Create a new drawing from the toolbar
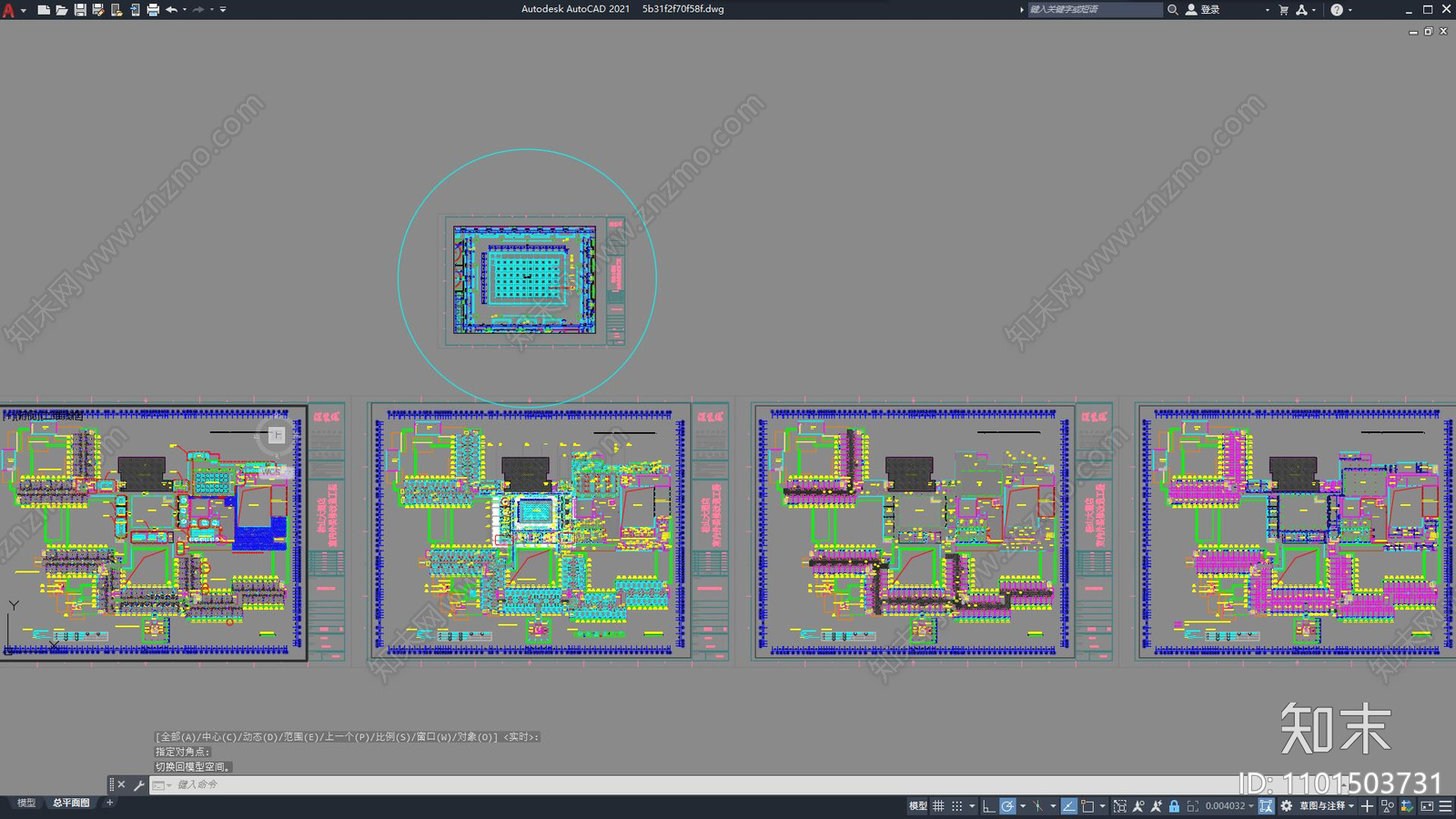This screenshot has width=1456, height=819. click(44, 10)
